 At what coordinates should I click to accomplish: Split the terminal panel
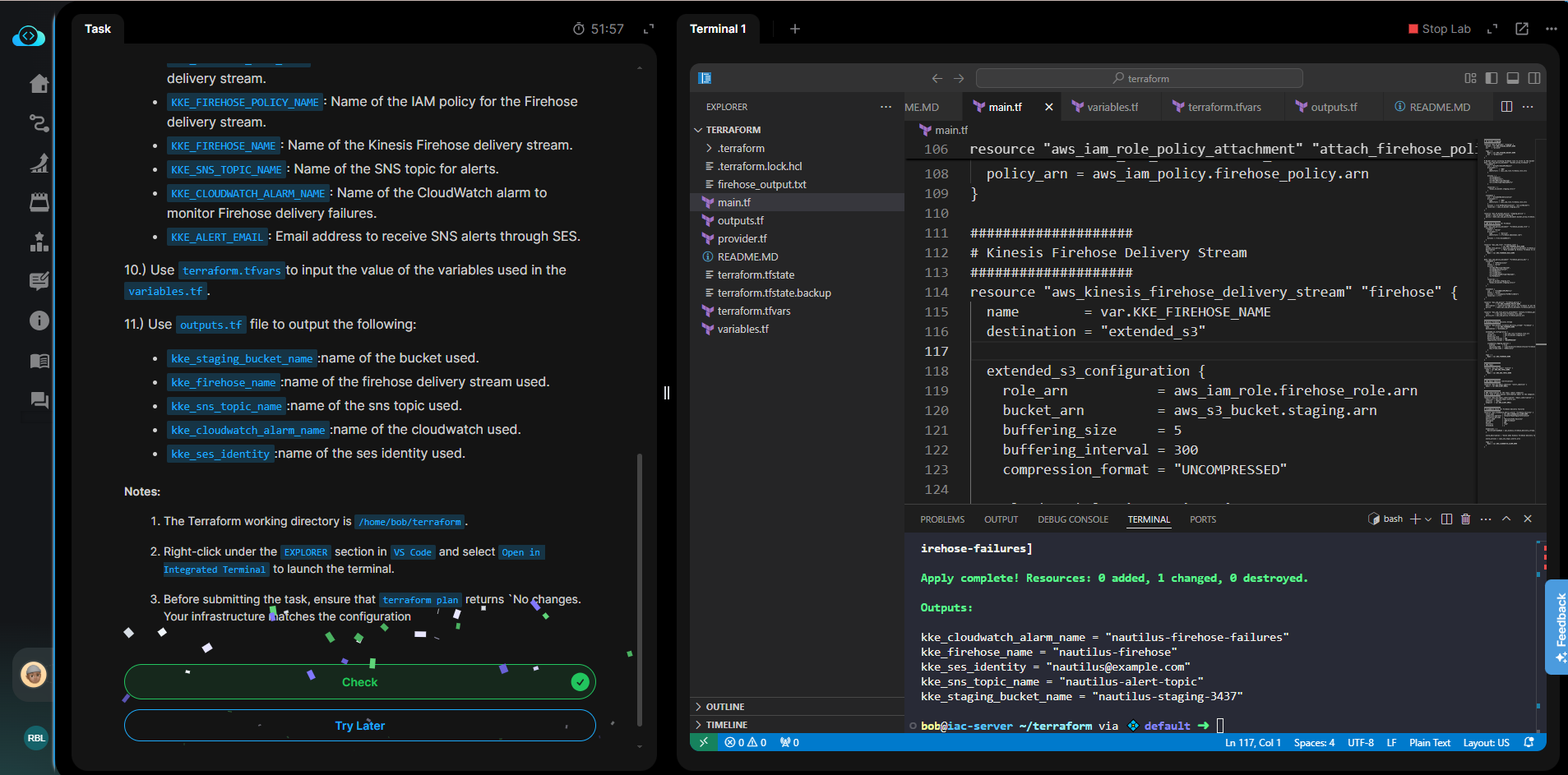pyautogui.click(x=1446, y=519)
